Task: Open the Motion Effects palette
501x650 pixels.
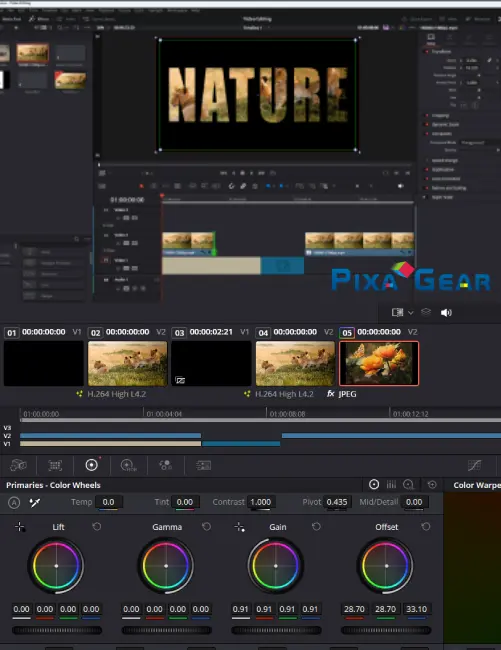Action: pos(203,466)
